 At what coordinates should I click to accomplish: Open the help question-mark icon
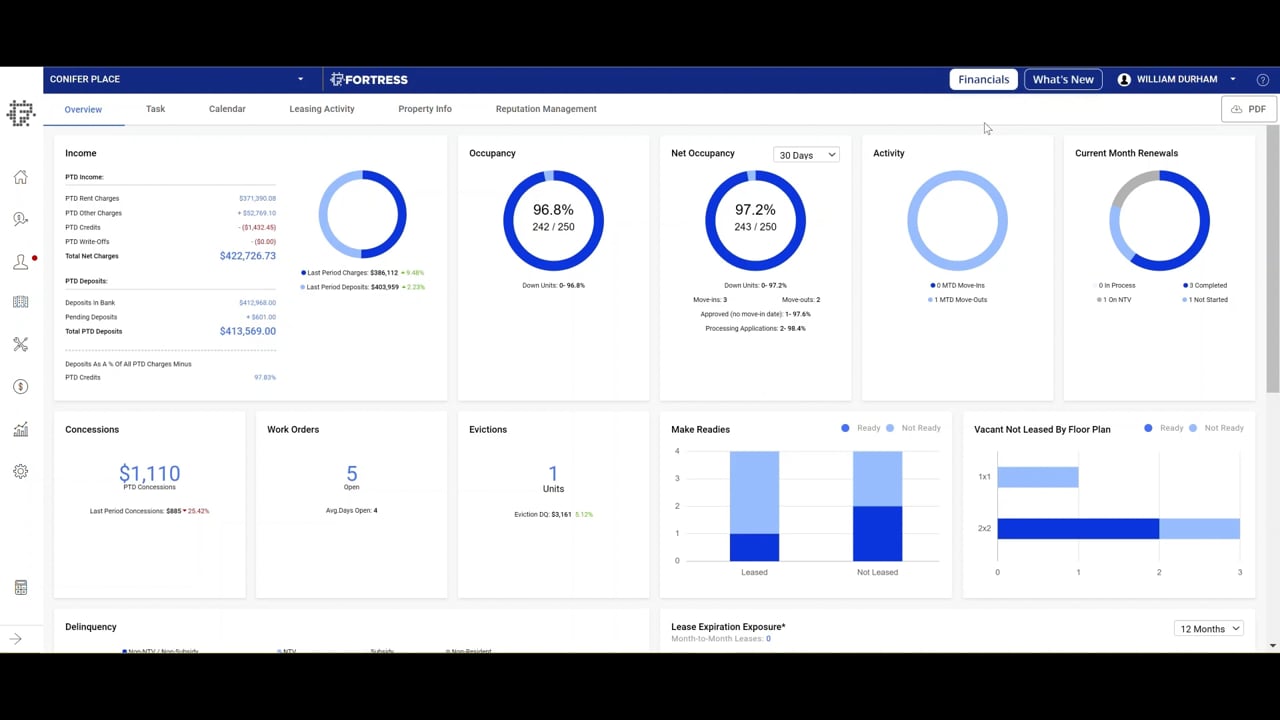pyautogui.click(x=1262, y=79)
